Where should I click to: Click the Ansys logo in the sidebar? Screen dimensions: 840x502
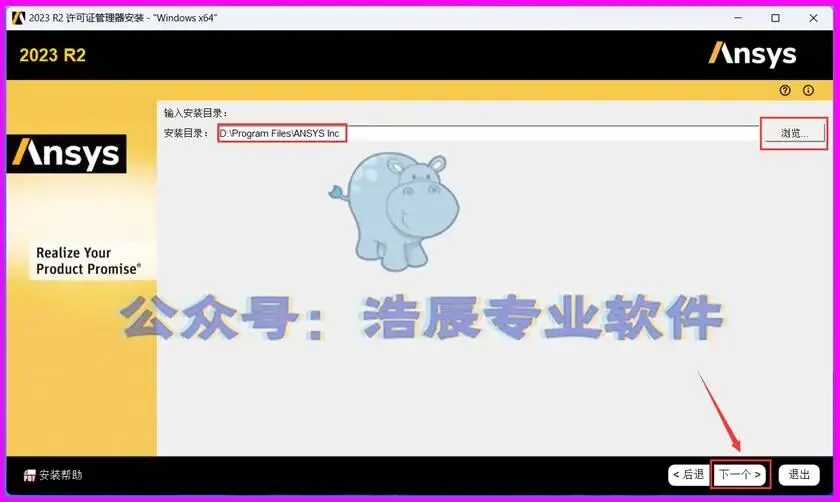pyautogui.click(x=66, y=154)
